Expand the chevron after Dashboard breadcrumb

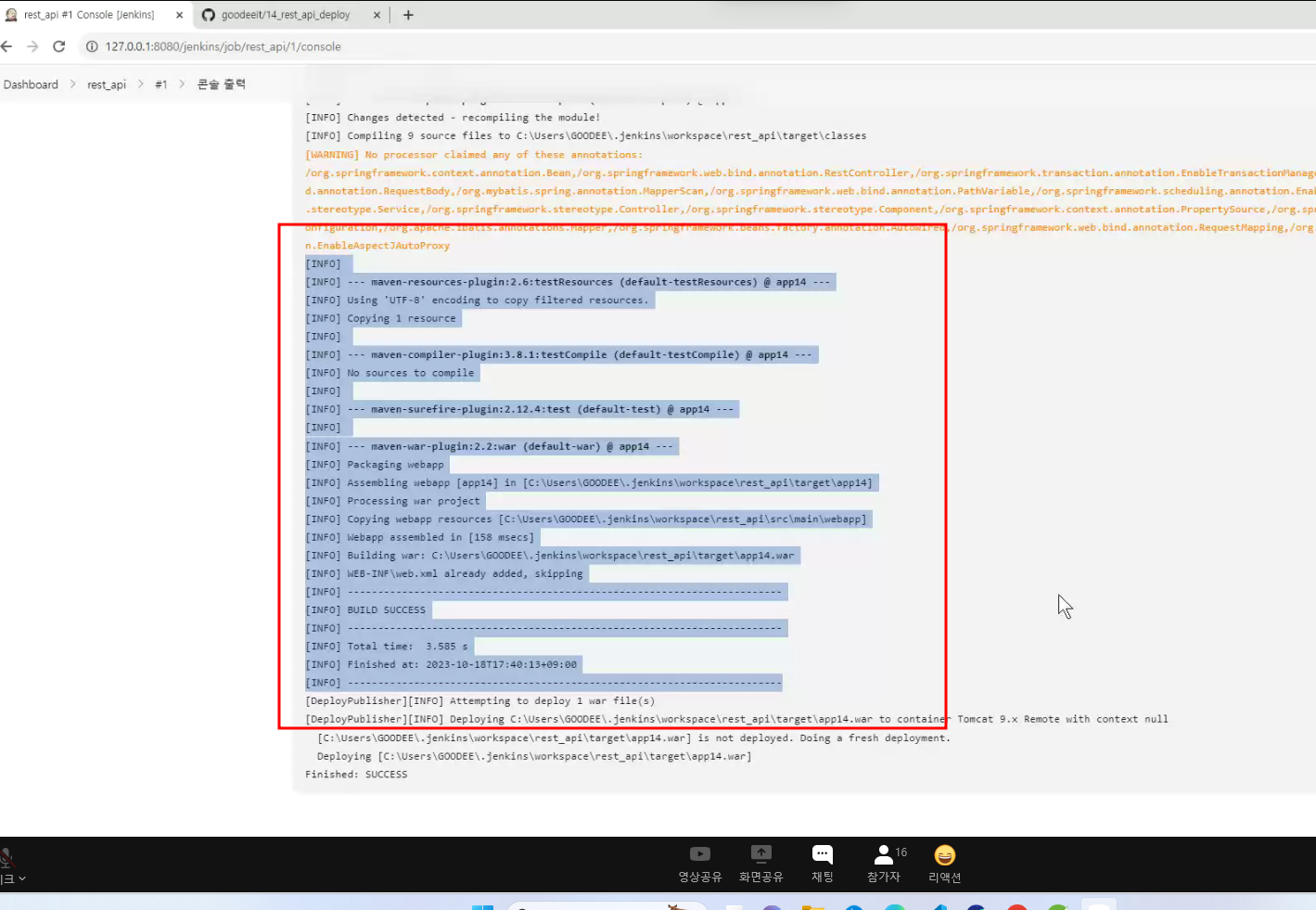pos(72,84)
